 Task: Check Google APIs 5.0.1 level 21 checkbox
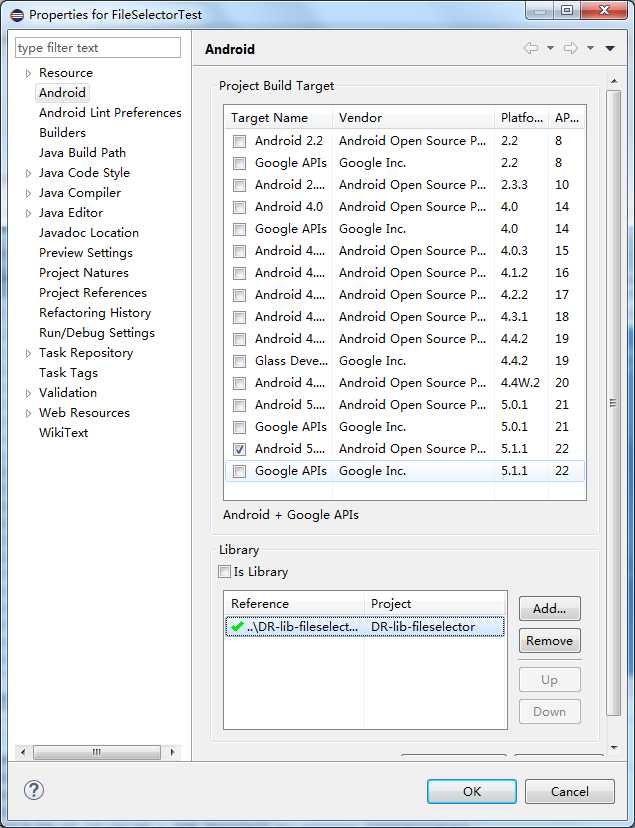(239, 427)
